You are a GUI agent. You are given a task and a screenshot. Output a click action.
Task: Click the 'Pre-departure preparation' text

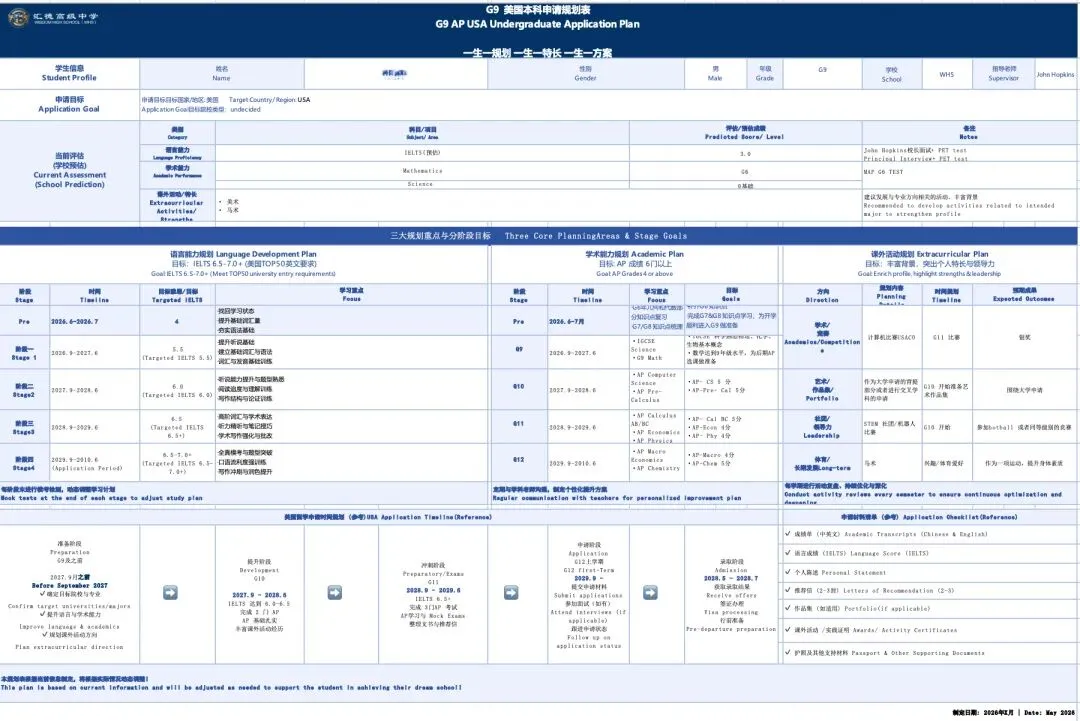731,629
